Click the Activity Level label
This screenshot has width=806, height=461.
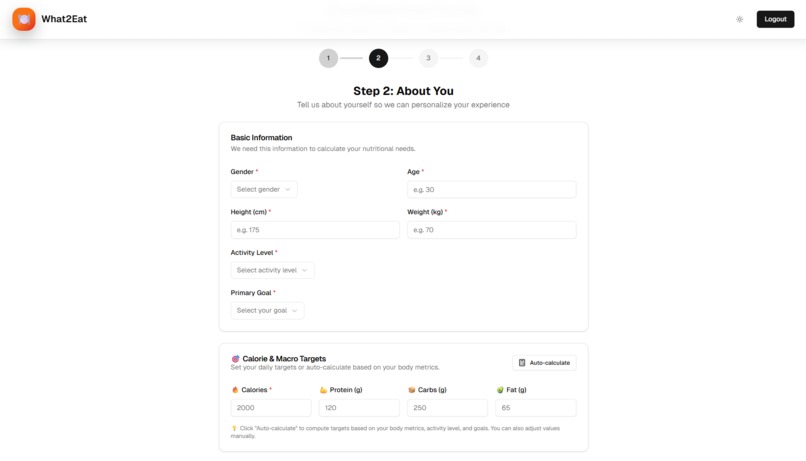pos(252,252)
